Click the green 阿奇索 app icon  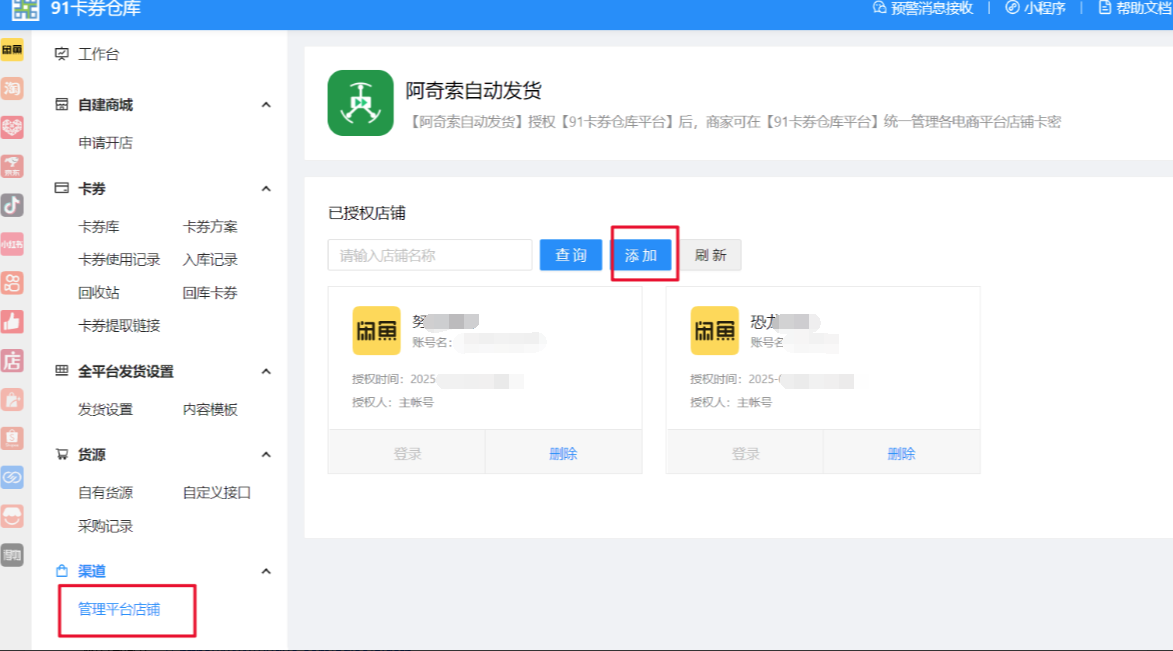point(361,103)
